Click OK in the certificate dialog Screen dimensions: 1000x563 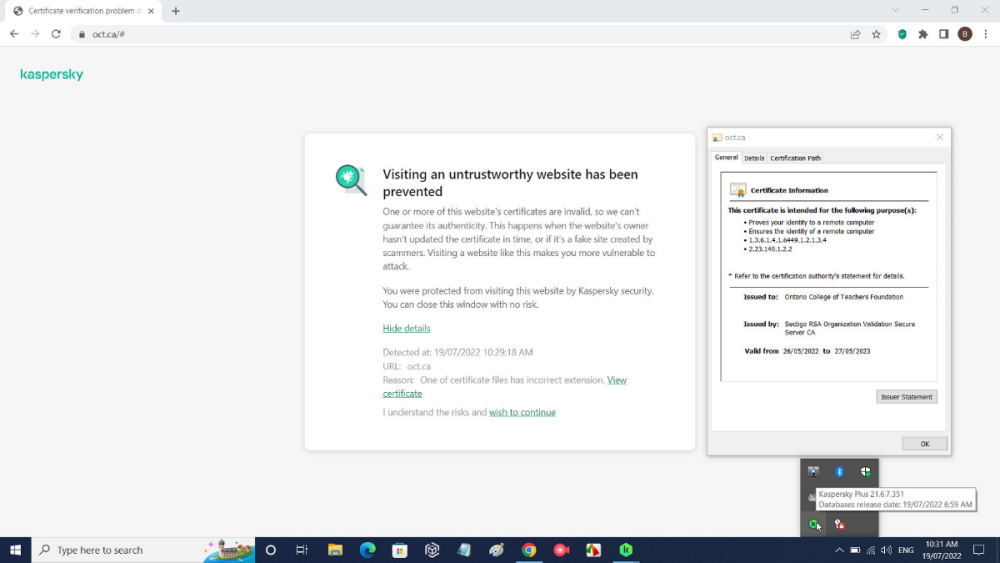point(925,444)
